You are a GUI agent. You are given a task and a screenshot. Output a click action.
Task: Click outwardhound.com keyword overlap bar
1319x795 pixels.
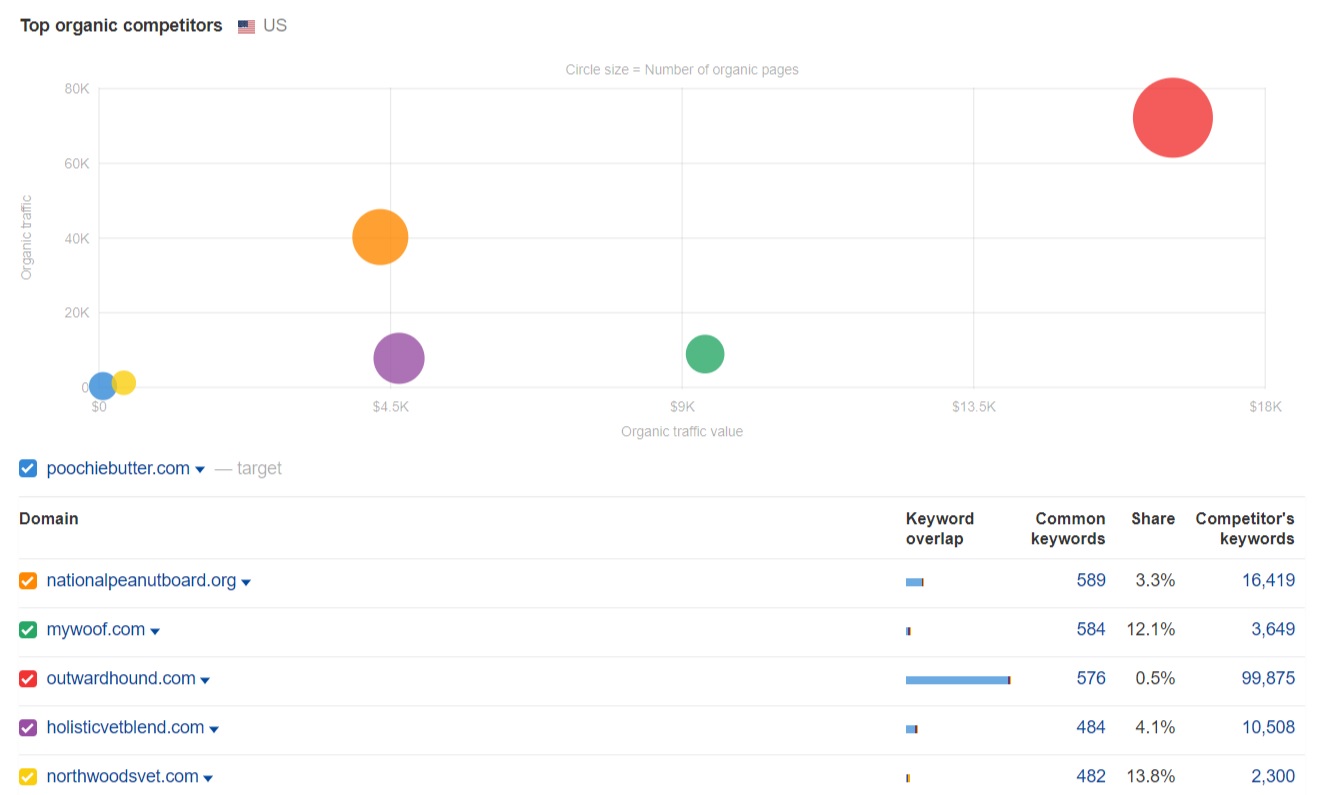click(957, 680)
